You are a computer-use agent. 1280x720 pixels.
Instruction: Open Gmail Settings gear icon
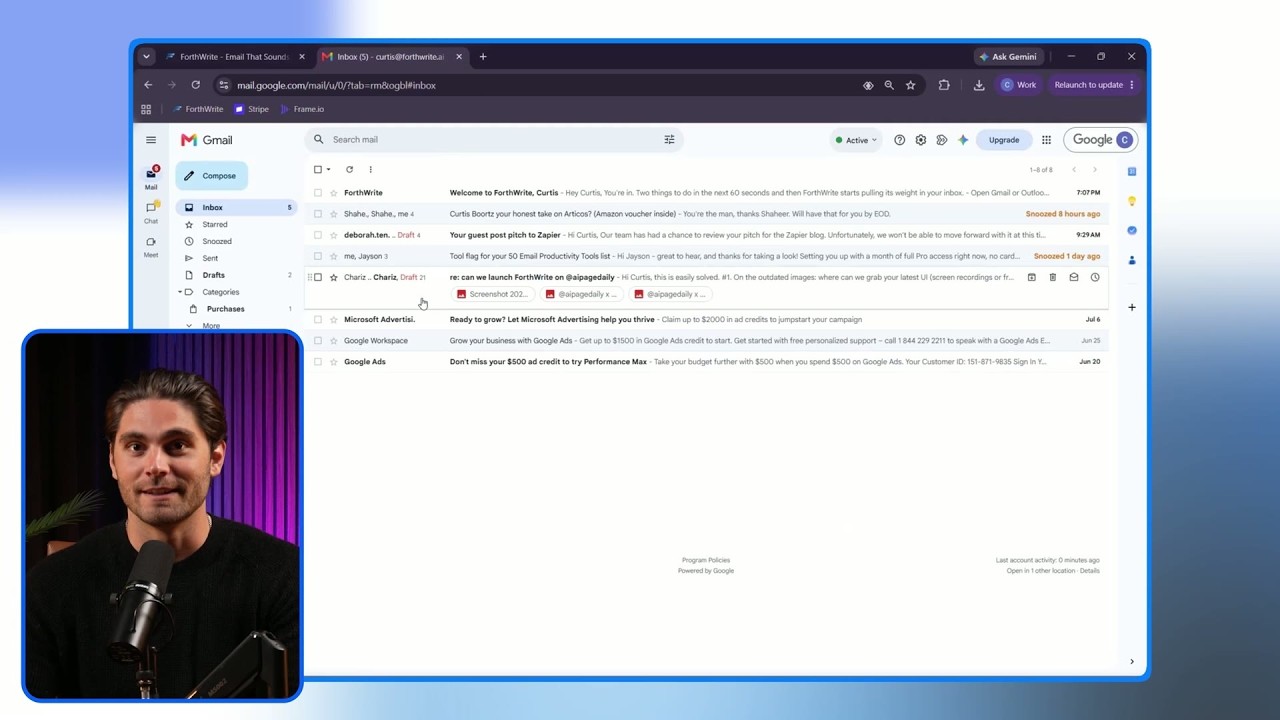tap(920, 140)
